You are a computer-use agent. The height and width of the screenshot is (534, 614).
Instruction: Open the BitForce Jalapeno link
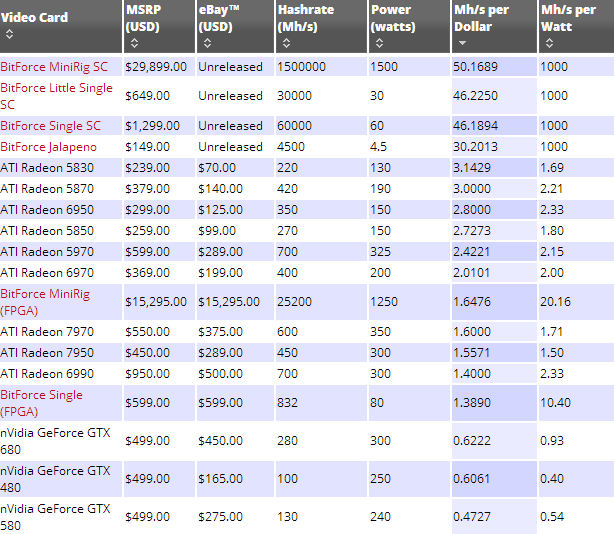coord(49,147)
